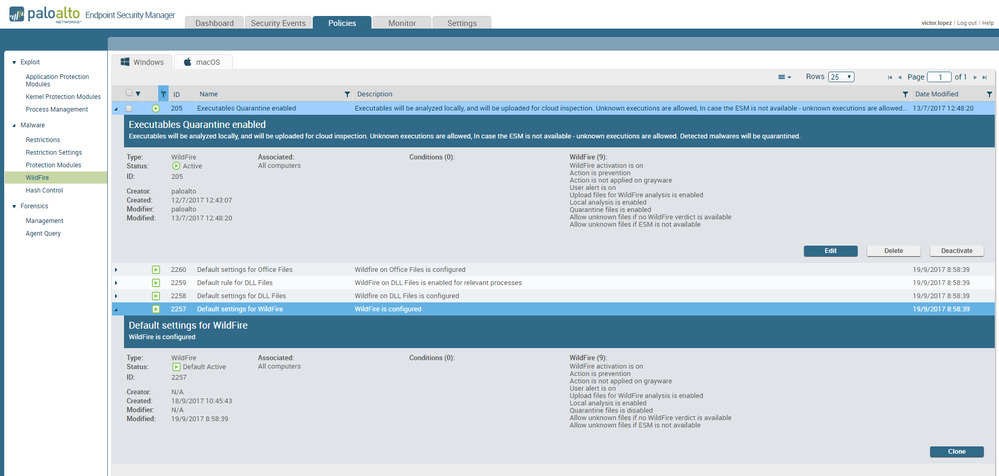Viewport: 999px width, 476px height.
Task: Click the Clone button
Action: point(956,451)
